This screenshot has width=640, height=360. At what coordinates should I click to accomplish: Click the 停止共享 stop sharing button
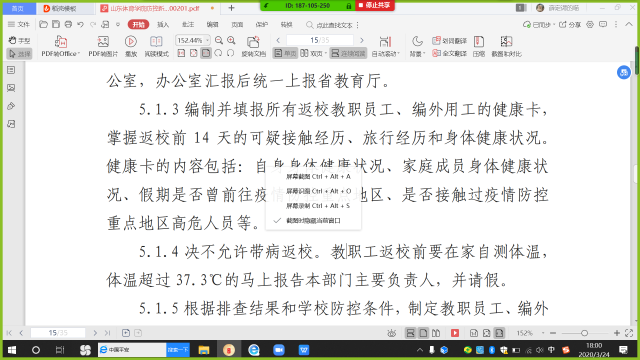(x=374, y=5)
